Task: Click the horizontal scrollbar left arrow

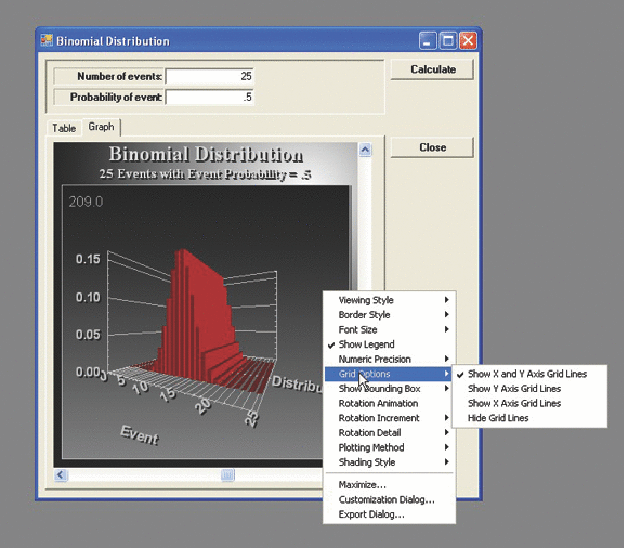Action: tap(61, 475)
